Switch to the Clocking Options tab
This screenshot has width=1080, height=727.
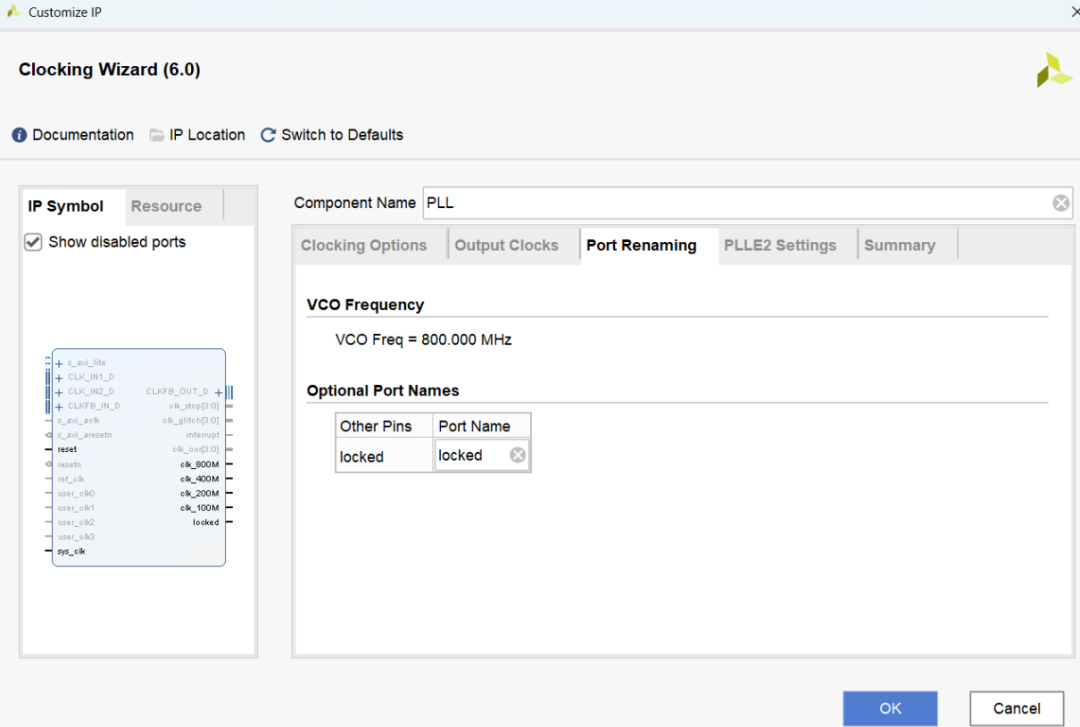point(364,245)
